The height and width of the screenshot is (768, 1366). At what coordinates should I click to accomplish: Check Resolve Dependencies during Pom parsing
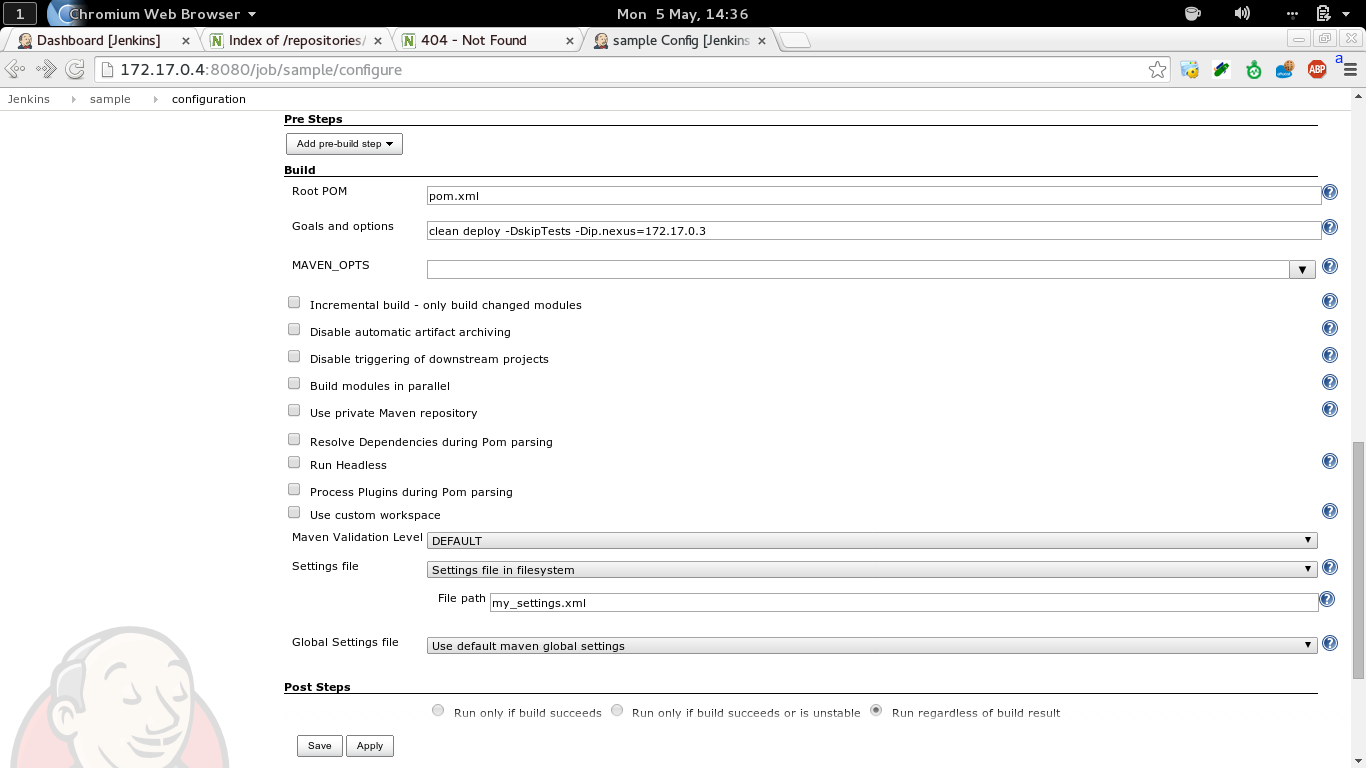point(294,439)
